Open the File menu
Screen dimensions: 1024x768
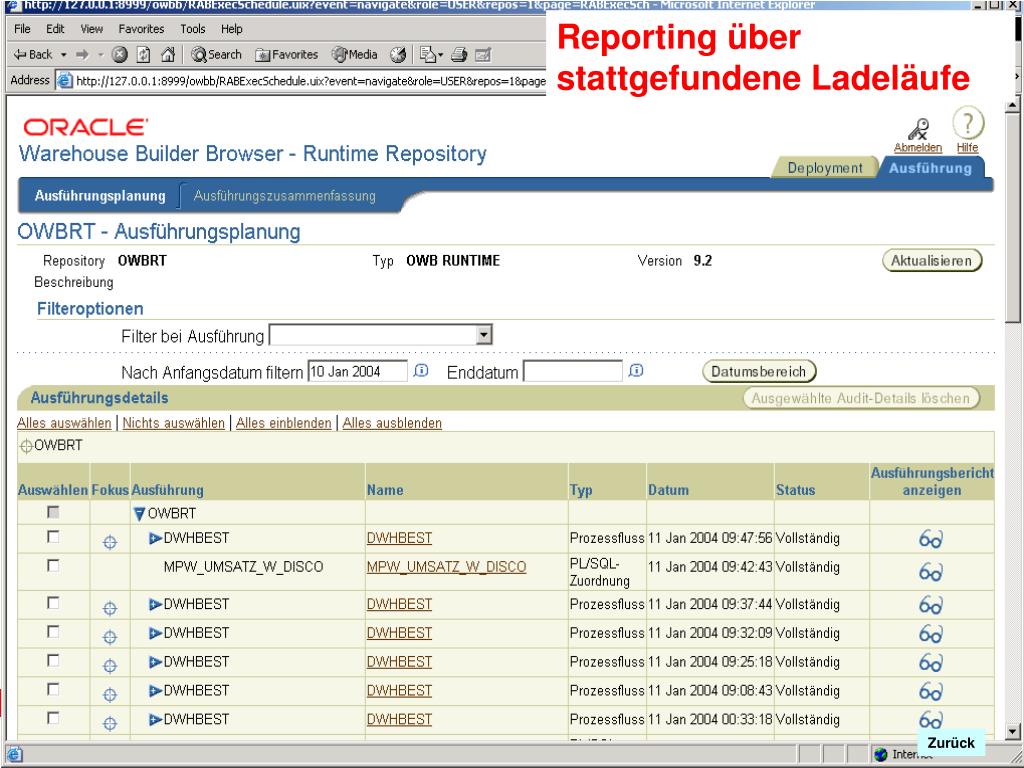(22, 29)
